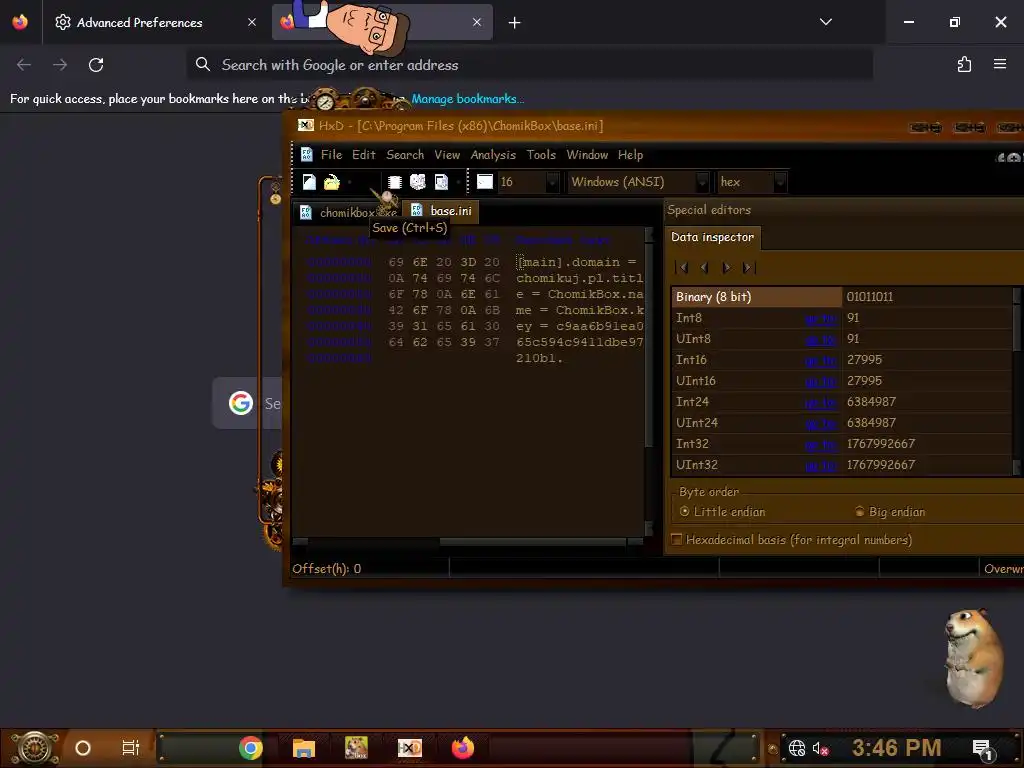The image size is (1024, 768).
Task: Go to next byte in Data inspector
Action: click(x=726, y=267)
